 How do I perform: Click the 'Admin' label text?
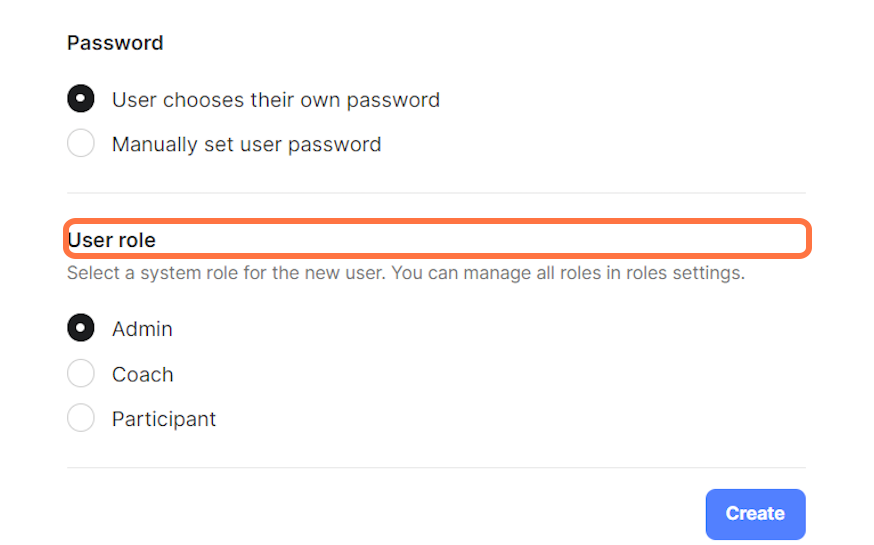coord(142,329)
